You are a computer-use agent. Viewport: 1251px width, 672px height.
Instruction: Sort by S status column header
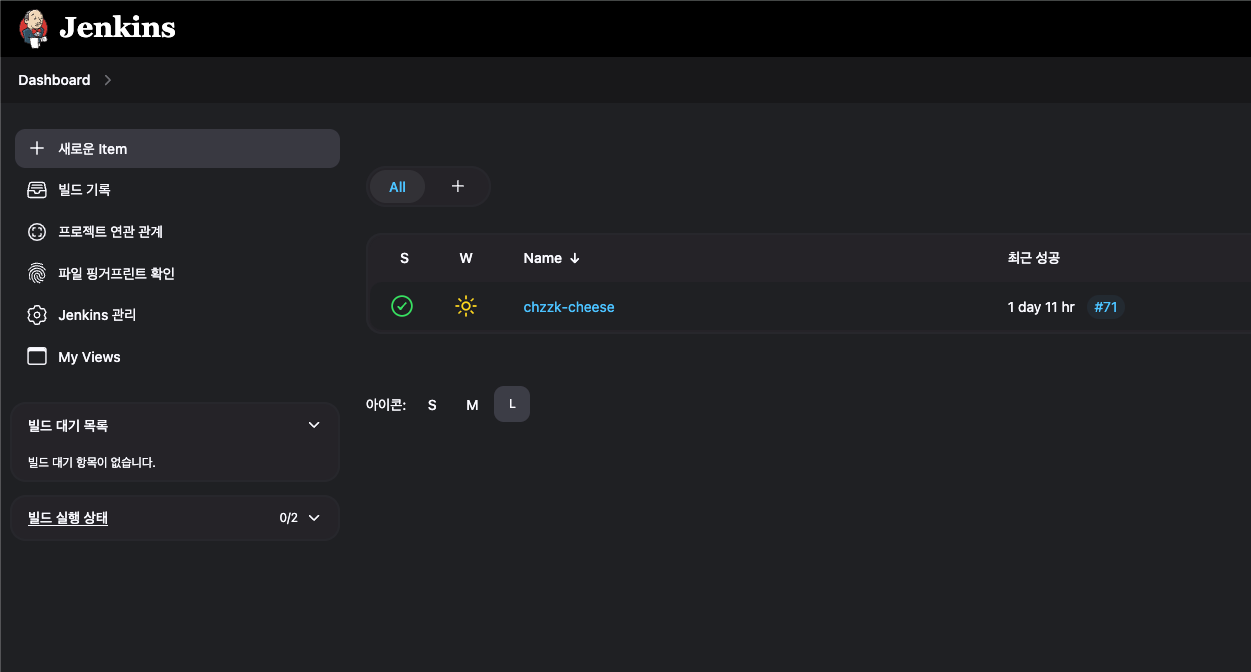pyautogui.click(x=404, y=258)
